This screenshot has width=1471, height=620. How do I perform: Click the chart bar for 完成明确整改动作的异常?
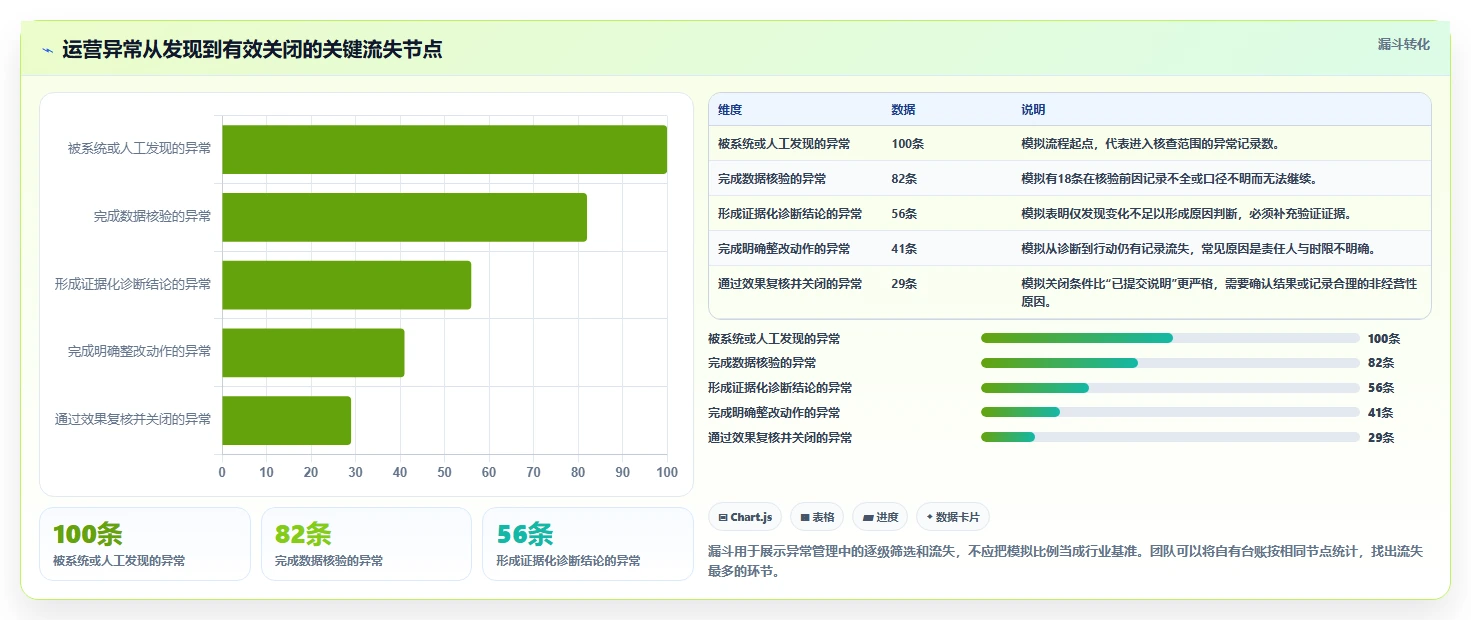(313, 352)
